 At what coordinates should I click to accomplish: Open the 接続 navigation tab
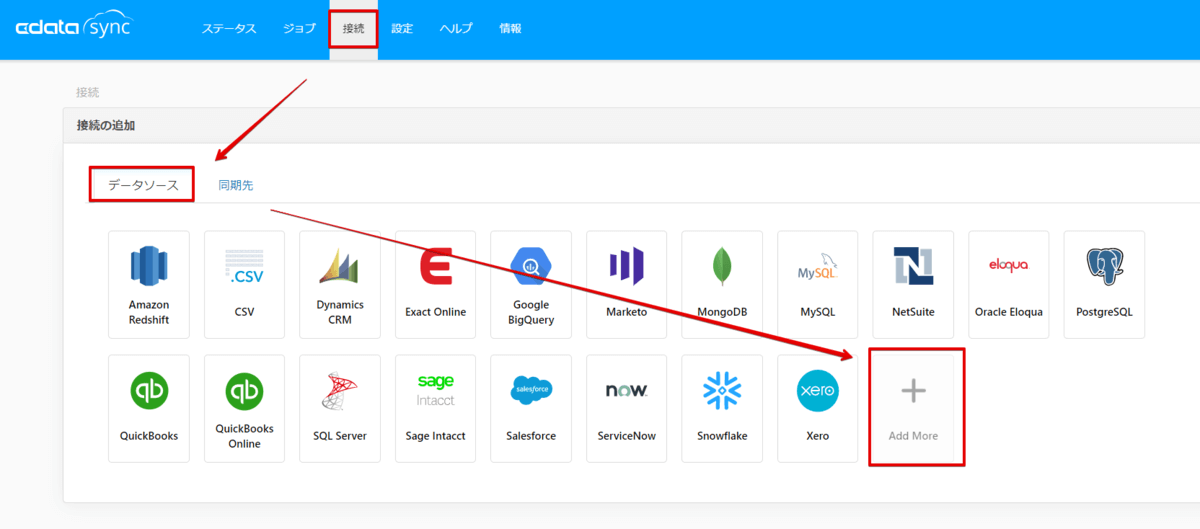coord(354,29)
